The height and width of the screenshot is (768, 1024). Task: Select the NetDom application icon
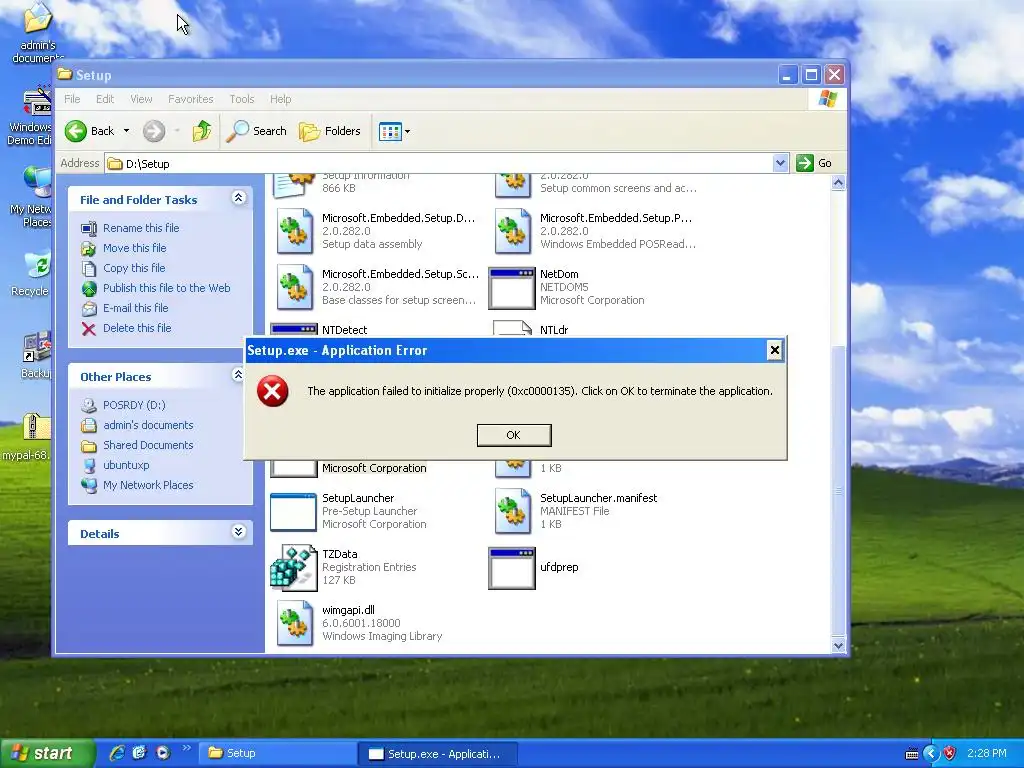tap(512, 287)
